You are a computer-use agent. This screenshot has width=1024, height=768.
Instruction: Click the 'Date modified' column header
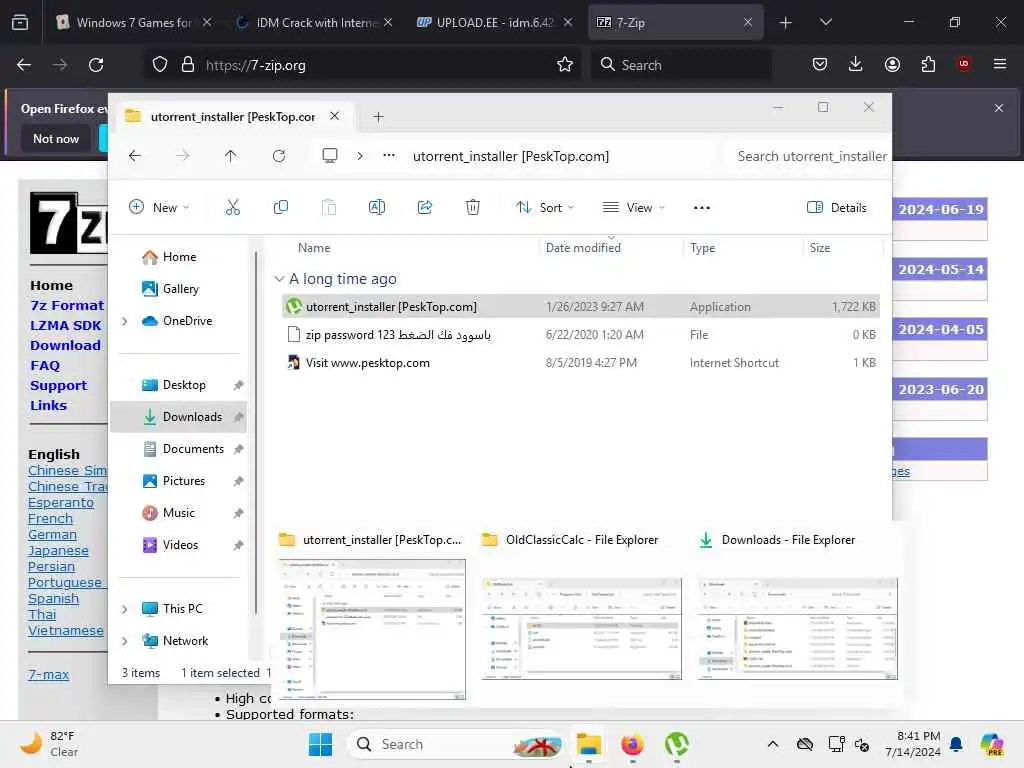click(583, 248)
